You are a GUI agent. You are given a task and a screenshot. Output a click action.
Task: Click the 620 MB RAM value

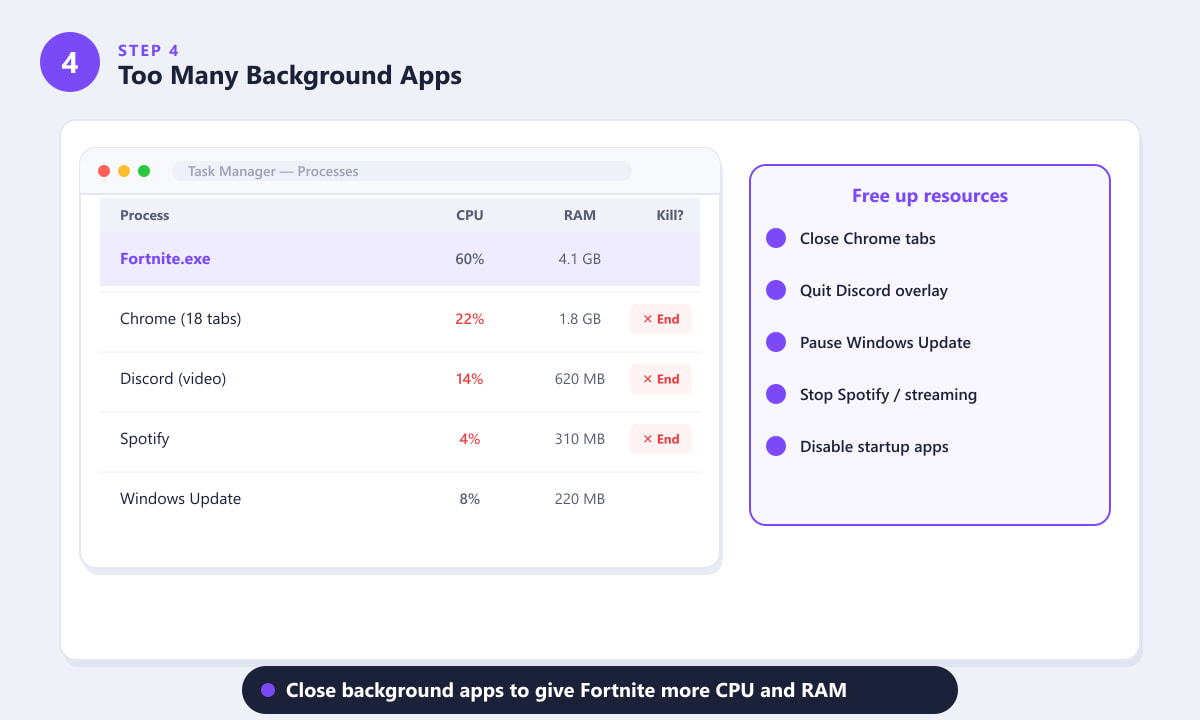pyautogui.click(x=580, y=379)
